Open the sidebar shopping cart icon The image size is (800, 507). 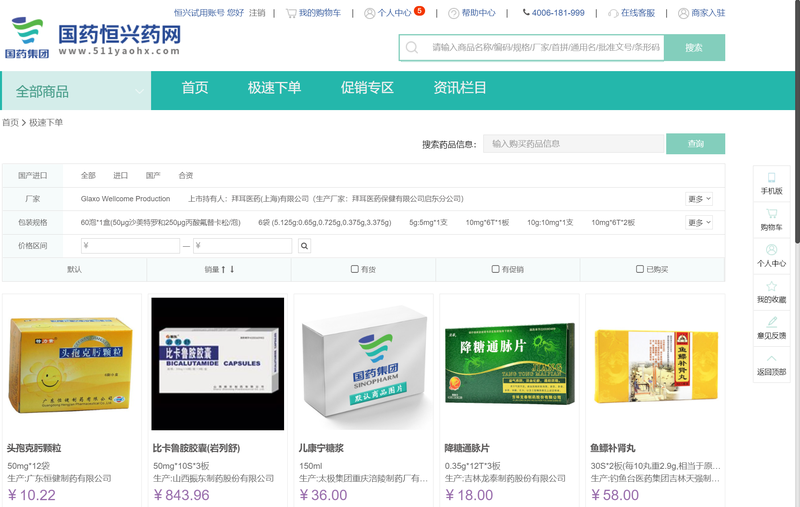coord(771,213)
